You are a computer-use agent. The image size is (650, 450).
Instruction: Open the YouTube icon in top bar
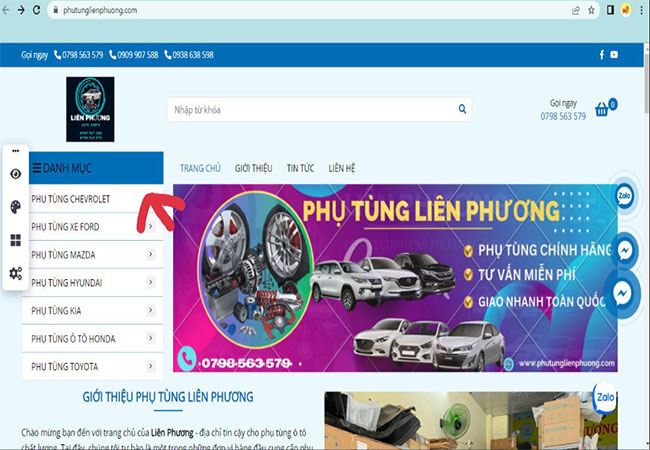click(614, 55)
